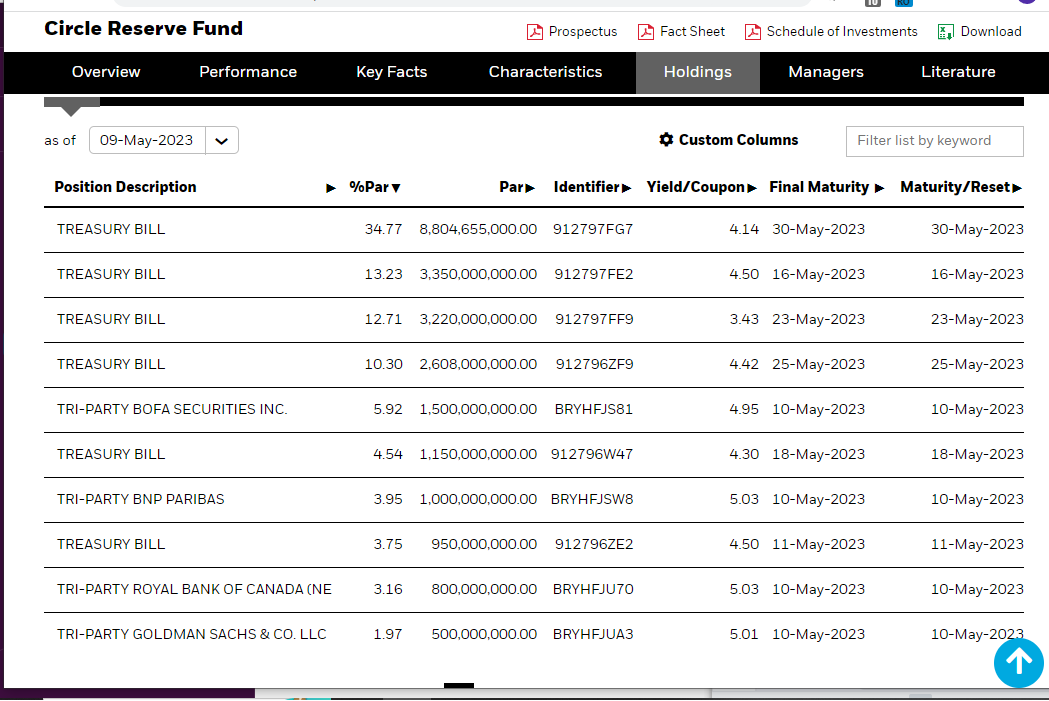Click the Download spreadsheet icon

tap(945, 32)
